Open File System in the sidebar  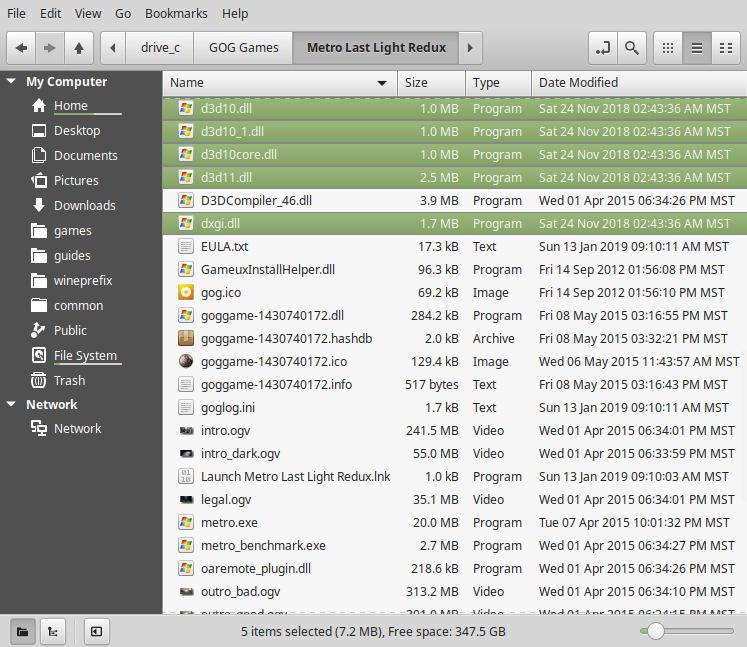85,355
